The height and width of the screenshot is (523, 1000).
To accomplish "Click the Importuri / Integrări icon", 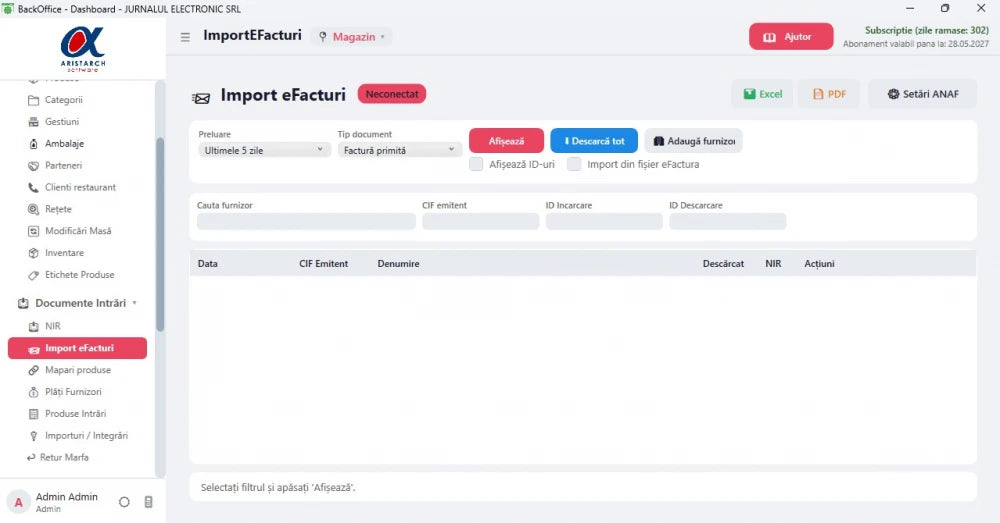I will tap(33, 436).
